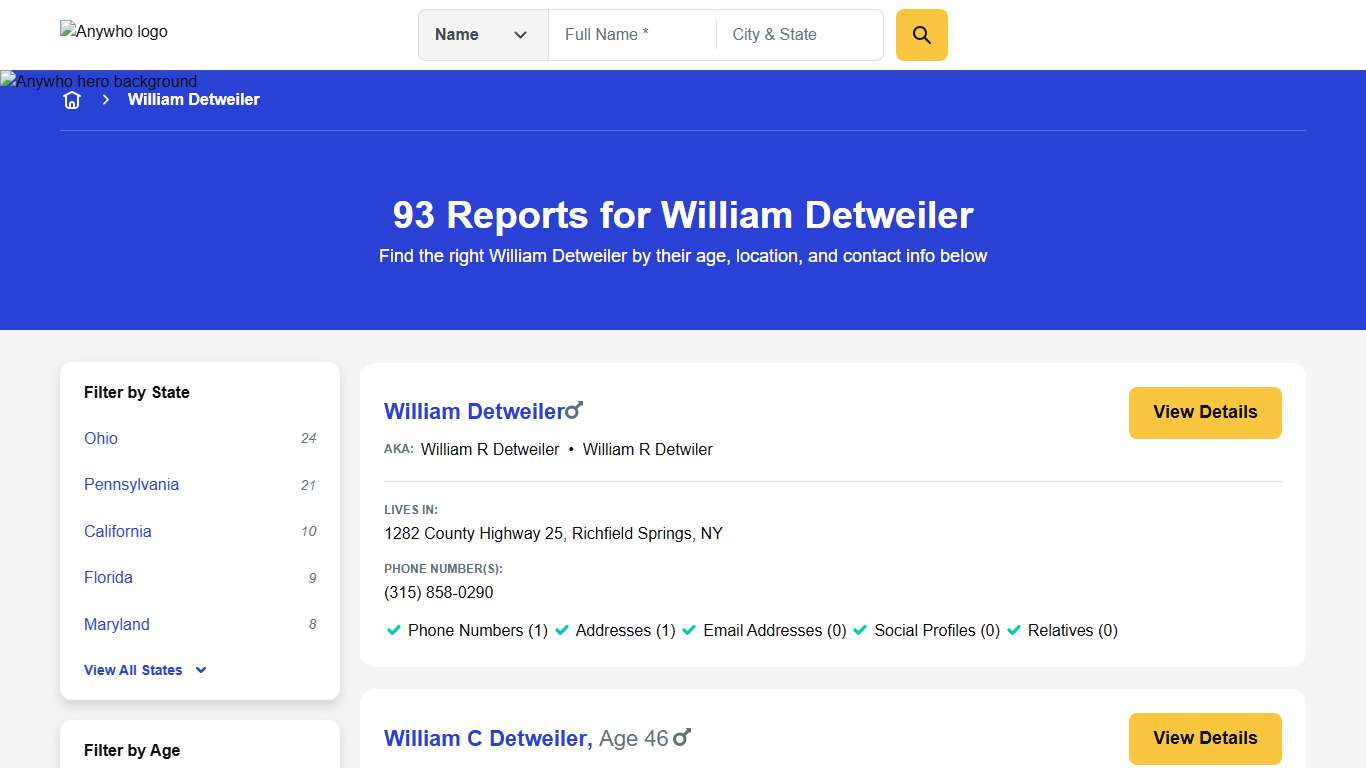The height and width of the screenshot is (768, 1366).
Task: Click the checkmark icon next to Email Addresses
Action: pos(688,631)
